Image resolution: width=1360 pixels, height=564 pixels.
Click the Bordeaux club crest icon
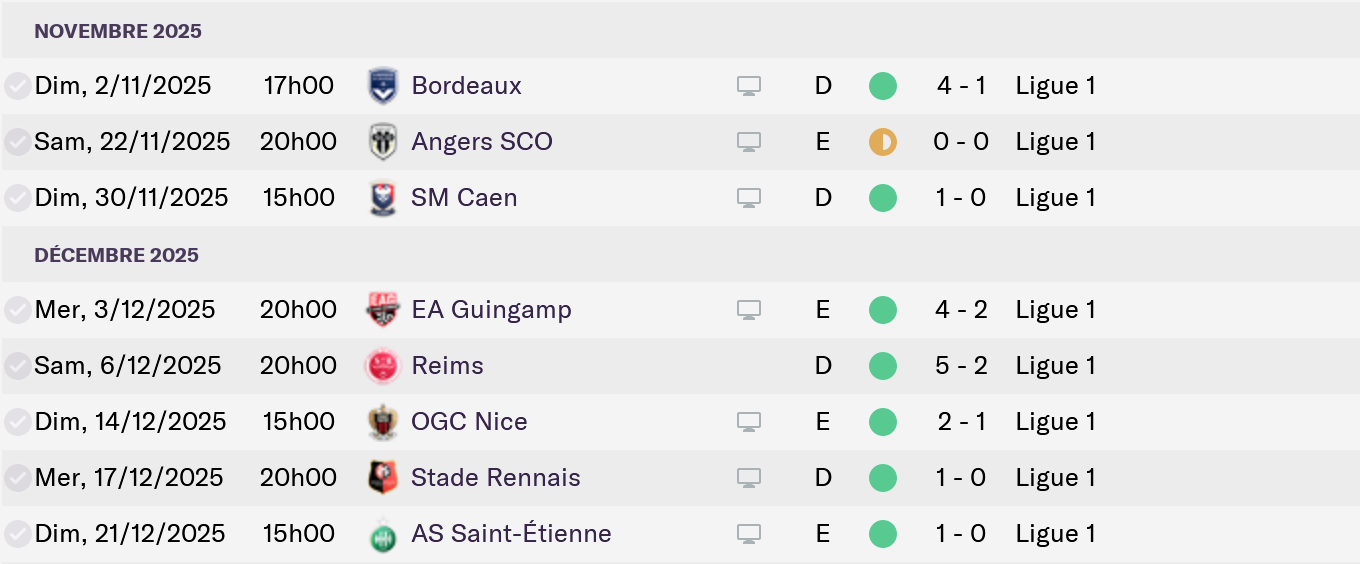[x=383, y=86]
